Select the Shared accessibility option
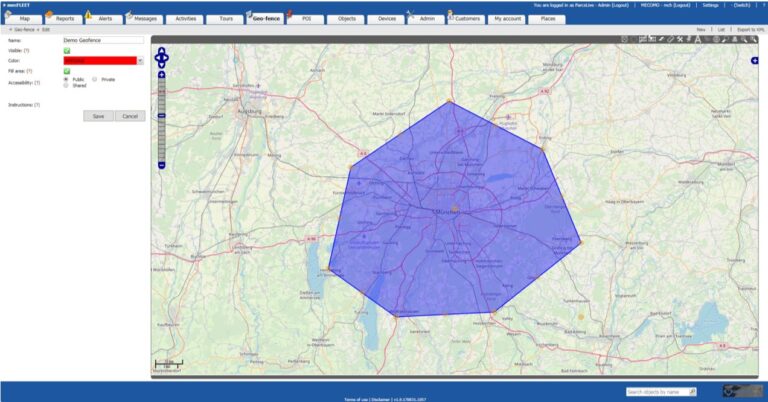This screenshot has height=402, width=768. click(66, 85)
